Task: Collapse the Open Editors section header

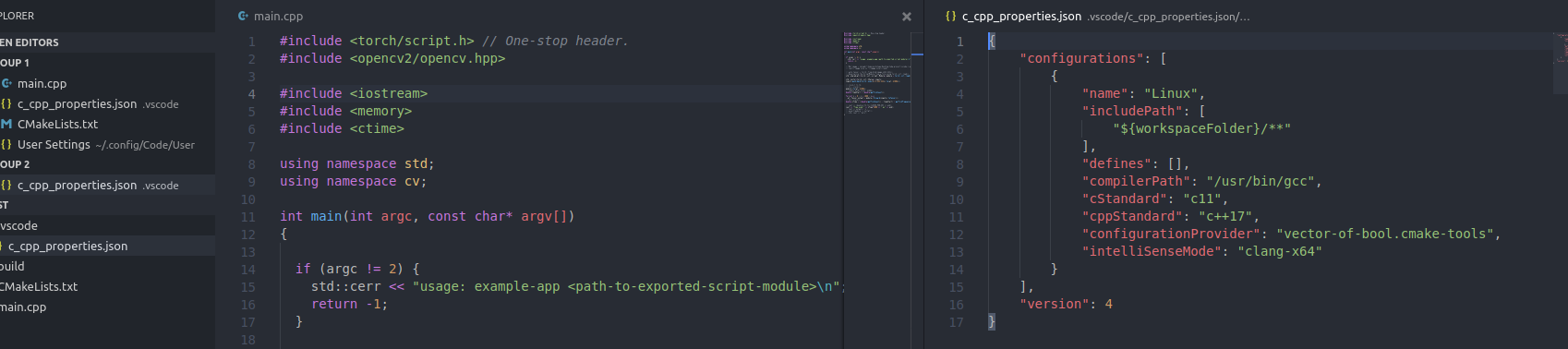Action: pyautogui.click(x=107, y=42)
